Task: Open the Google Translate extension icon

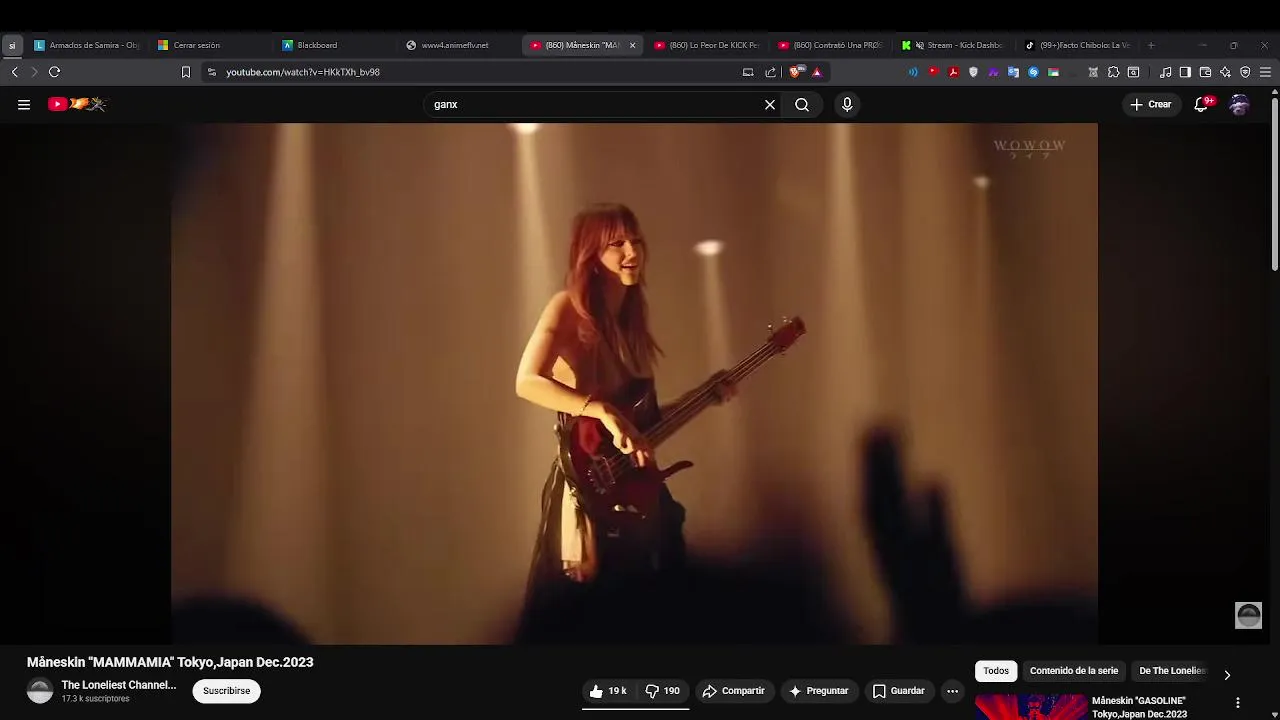Action: 1013,72
